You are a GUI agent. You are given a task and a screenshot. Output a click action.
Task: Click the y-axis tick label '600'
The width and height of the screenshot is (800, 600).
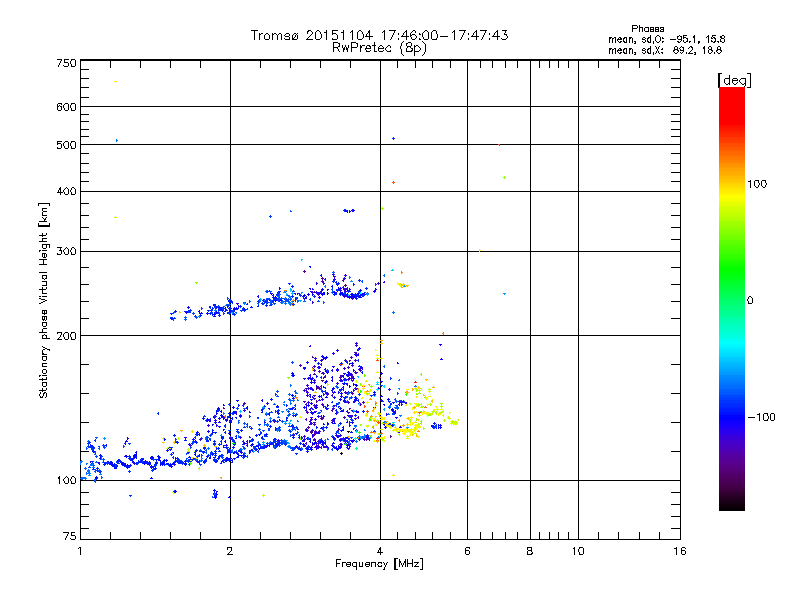tap(66, 107)
